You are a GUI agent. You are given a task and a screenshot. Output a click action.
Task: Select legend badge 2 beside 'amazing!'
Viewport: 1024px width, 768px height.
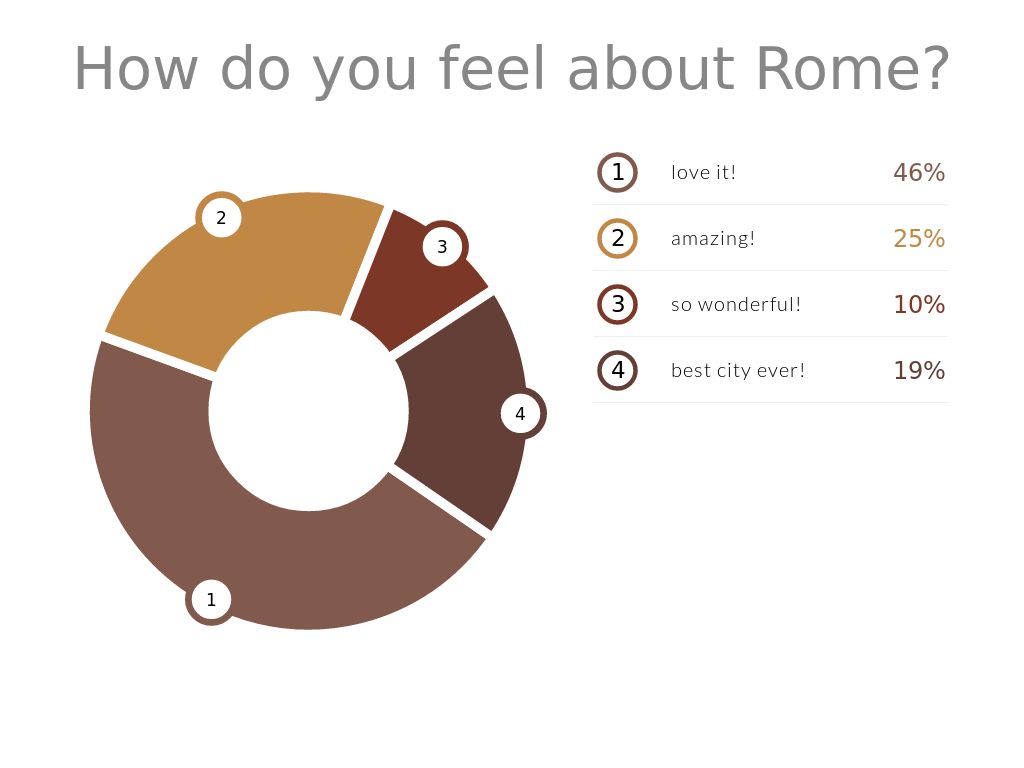(618, 238)
